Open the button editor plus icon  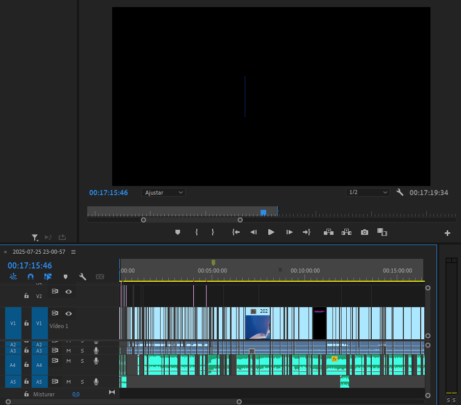pos(447,233)
